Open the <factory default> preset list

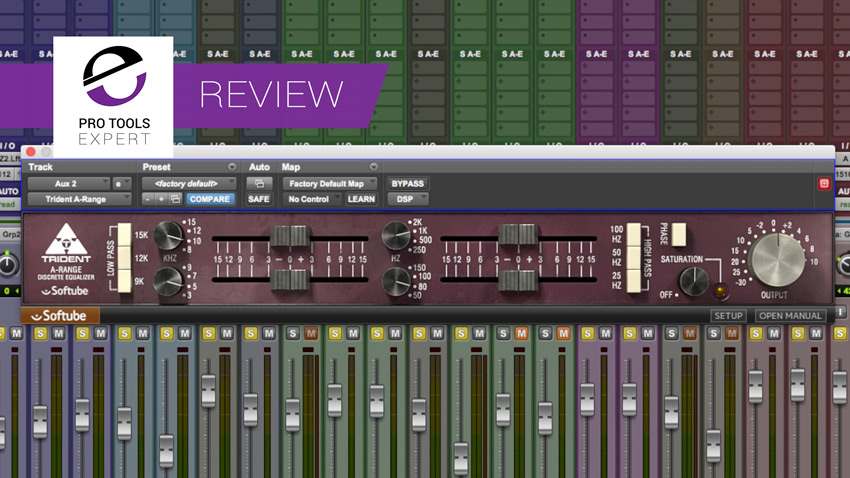pyautogui.click(x=189, y=184)
